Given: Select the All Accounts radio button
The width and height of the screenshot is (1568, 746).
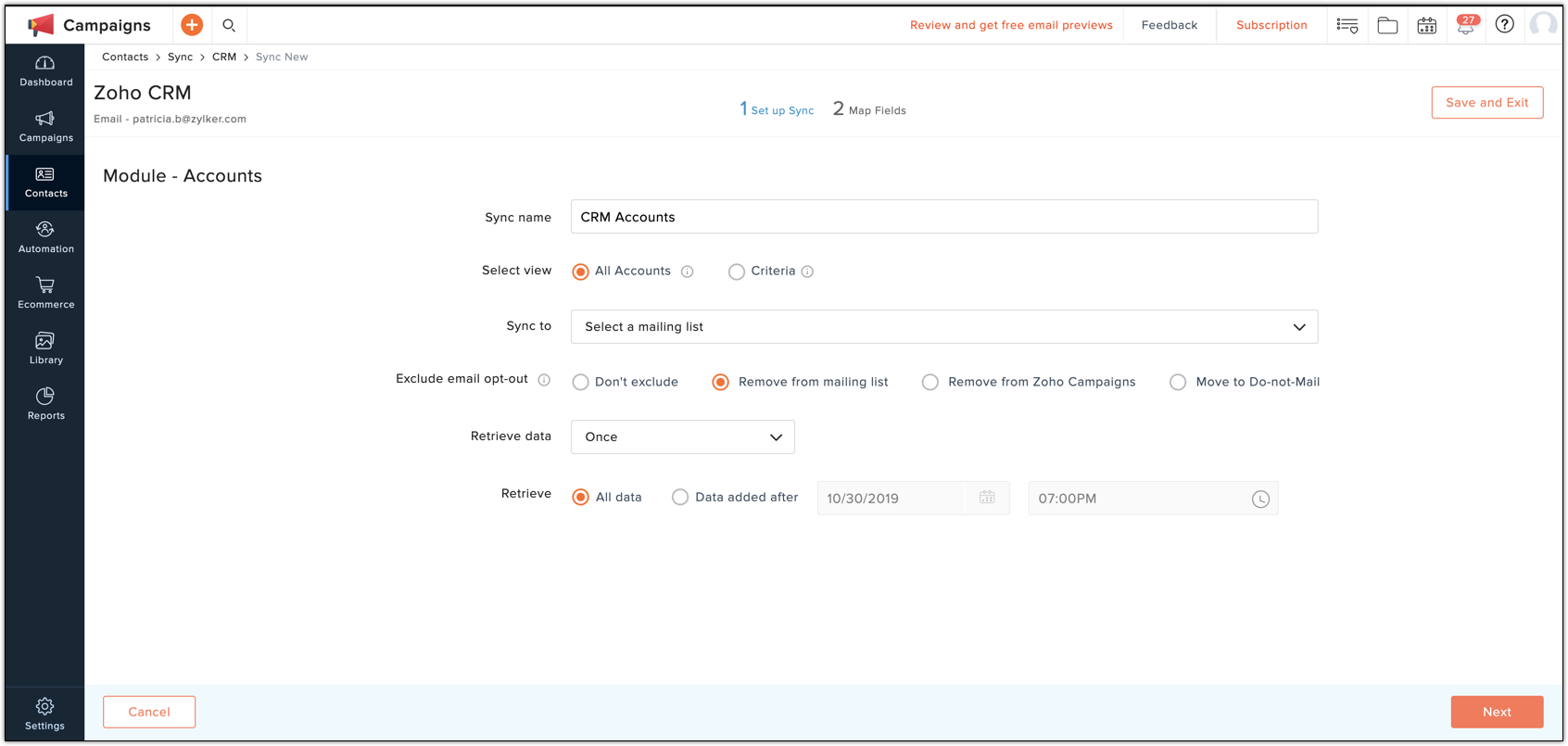Looking at the screenshot, I should click(x=580, y=272).
